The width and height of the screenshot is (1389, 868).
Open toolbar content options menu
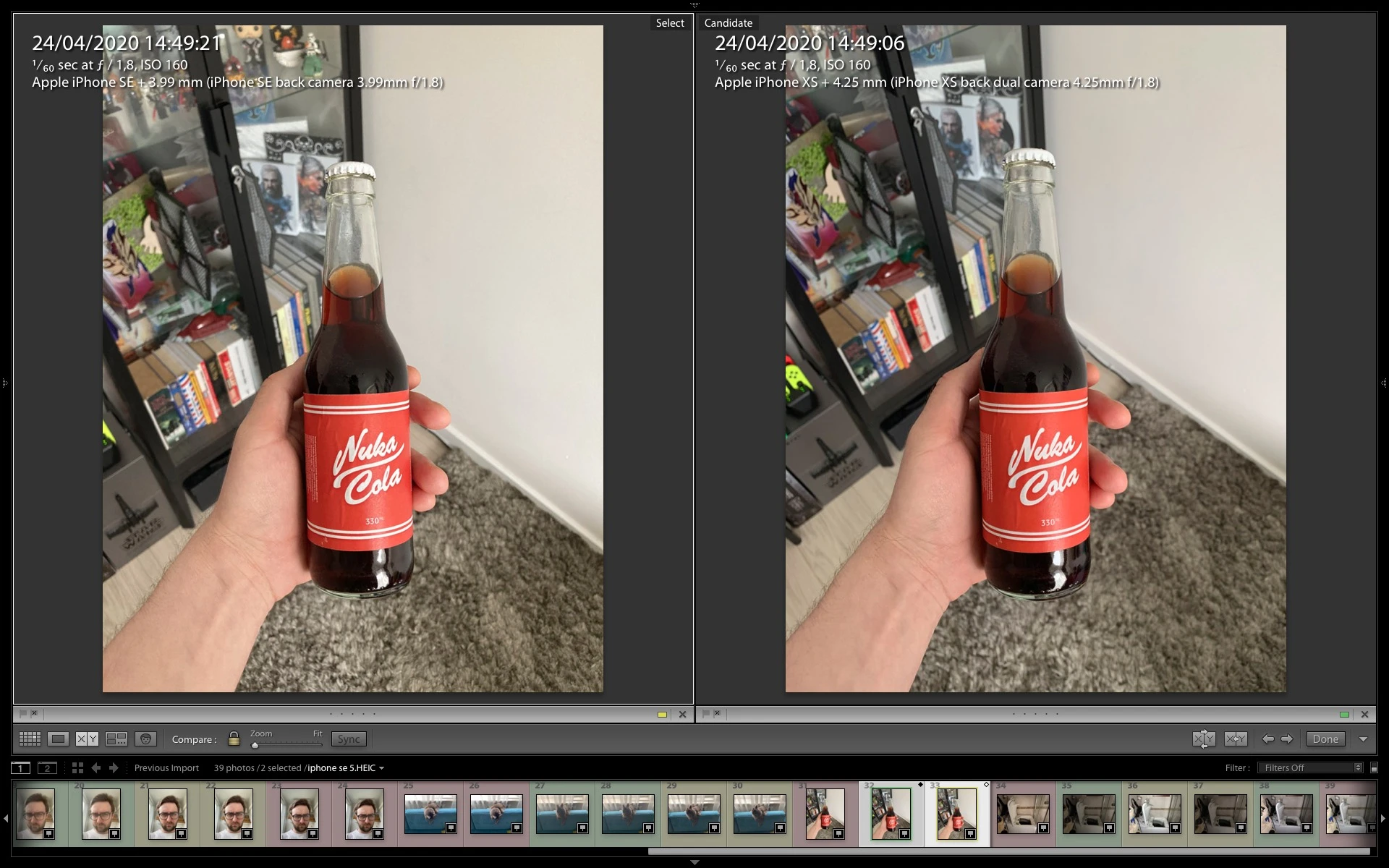1363,739
